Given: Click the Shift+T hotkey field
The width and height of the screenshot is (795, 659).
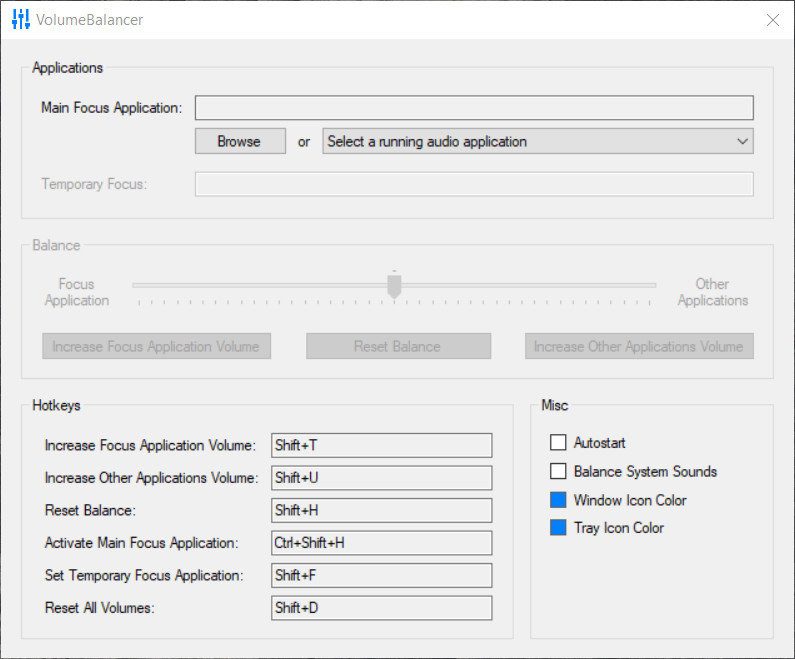Looking at the screenshot, I should [x=382, y=445].
